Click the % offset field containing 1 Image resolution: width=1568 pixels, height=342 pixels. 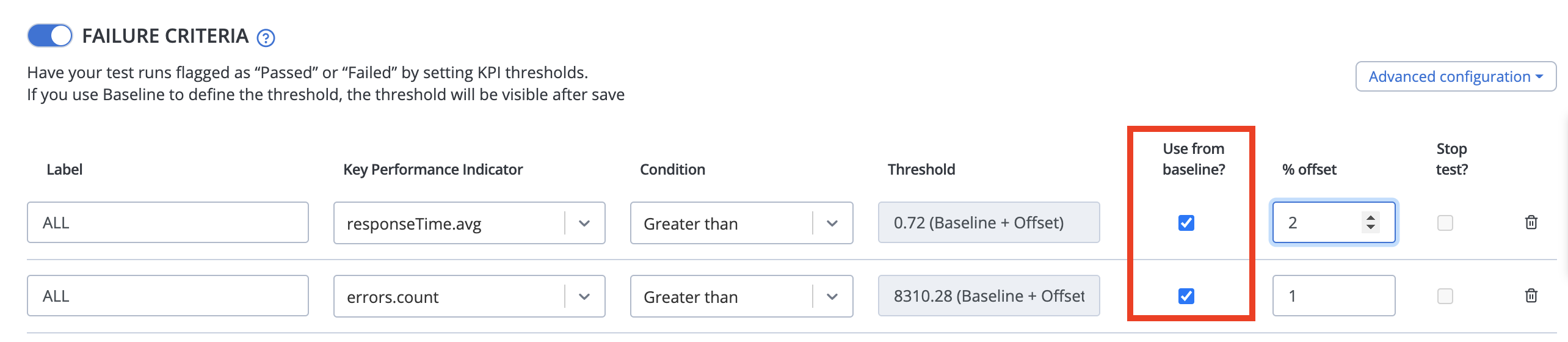[x=1334, y=296]
